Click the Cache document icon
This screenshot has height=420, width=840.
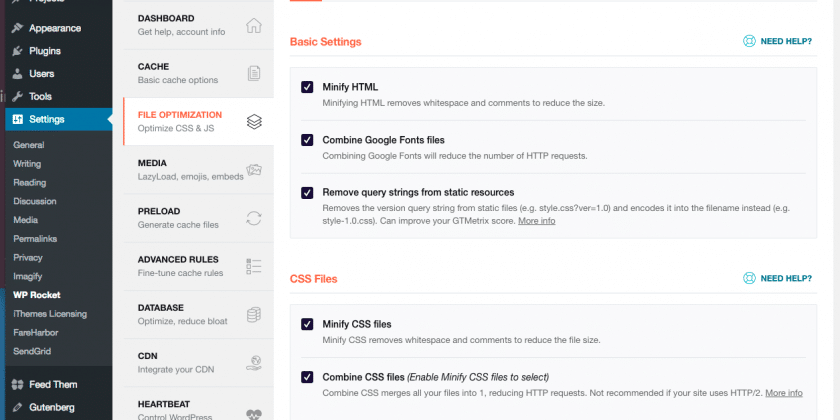(254, 73)
